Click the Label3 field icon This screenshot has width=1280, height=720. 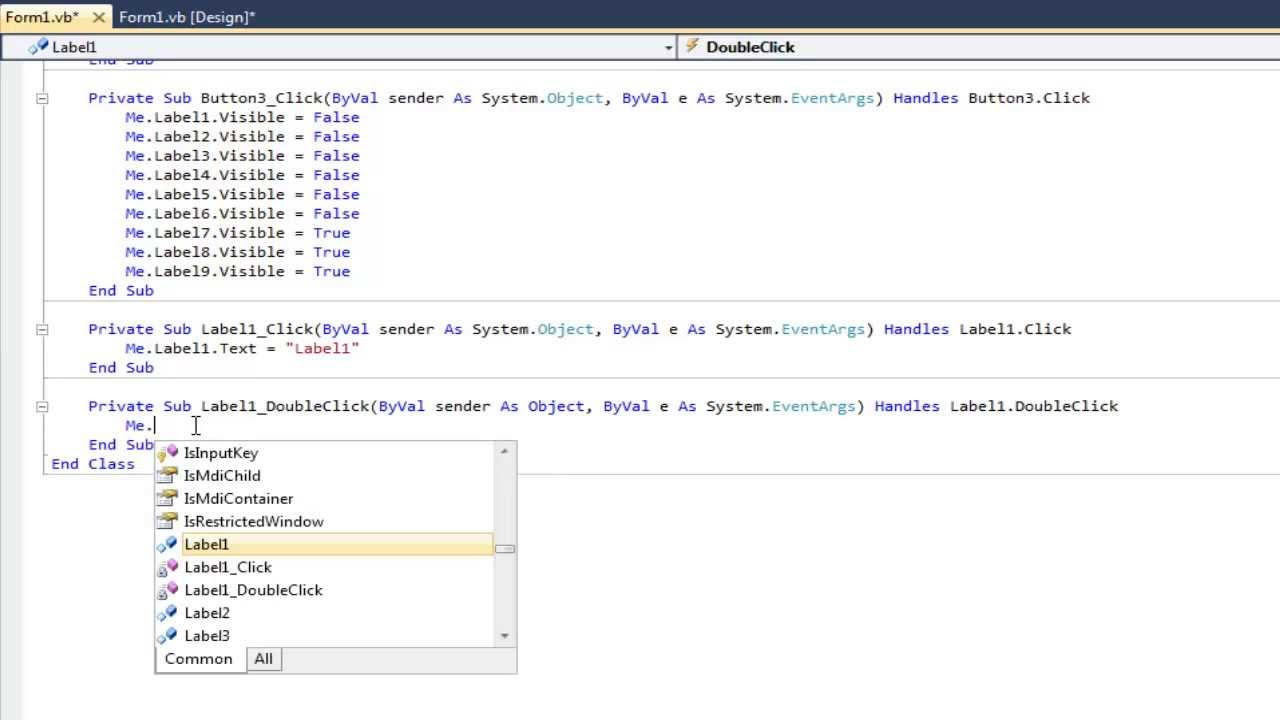tap(168, 636)
